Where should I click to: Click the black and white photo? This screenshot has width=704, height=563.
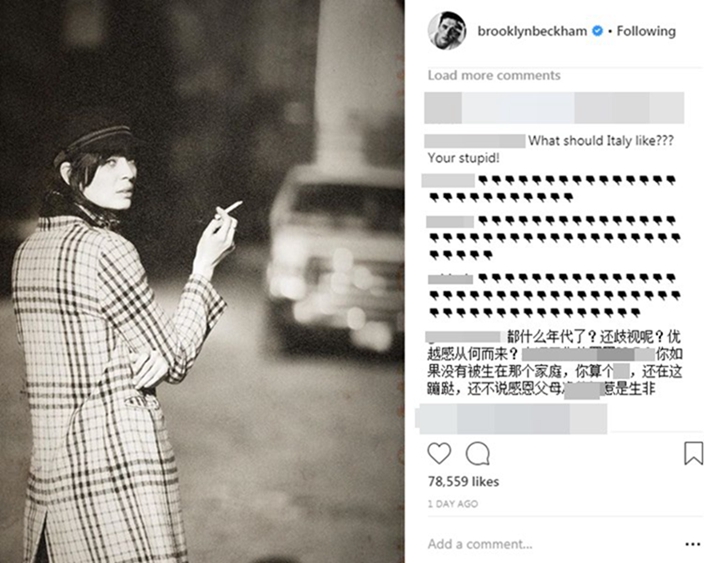pos(202,282)
